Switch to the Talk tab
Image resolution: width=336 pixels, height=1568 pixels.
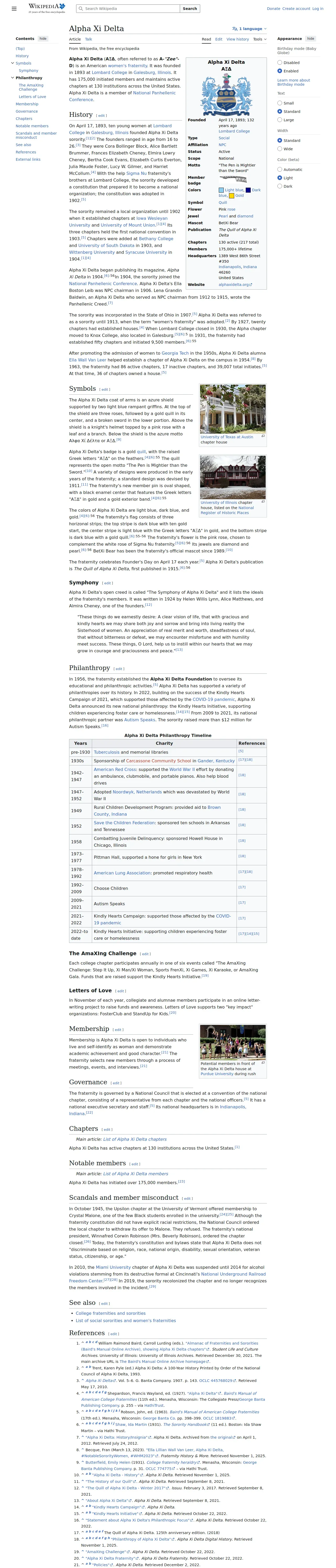pyautogui.click(x=88, y=39)
